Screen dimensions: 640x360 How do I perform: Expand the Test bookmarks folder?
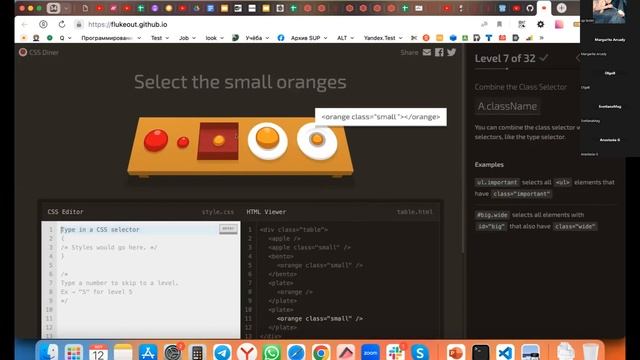[x=160, y=38]
